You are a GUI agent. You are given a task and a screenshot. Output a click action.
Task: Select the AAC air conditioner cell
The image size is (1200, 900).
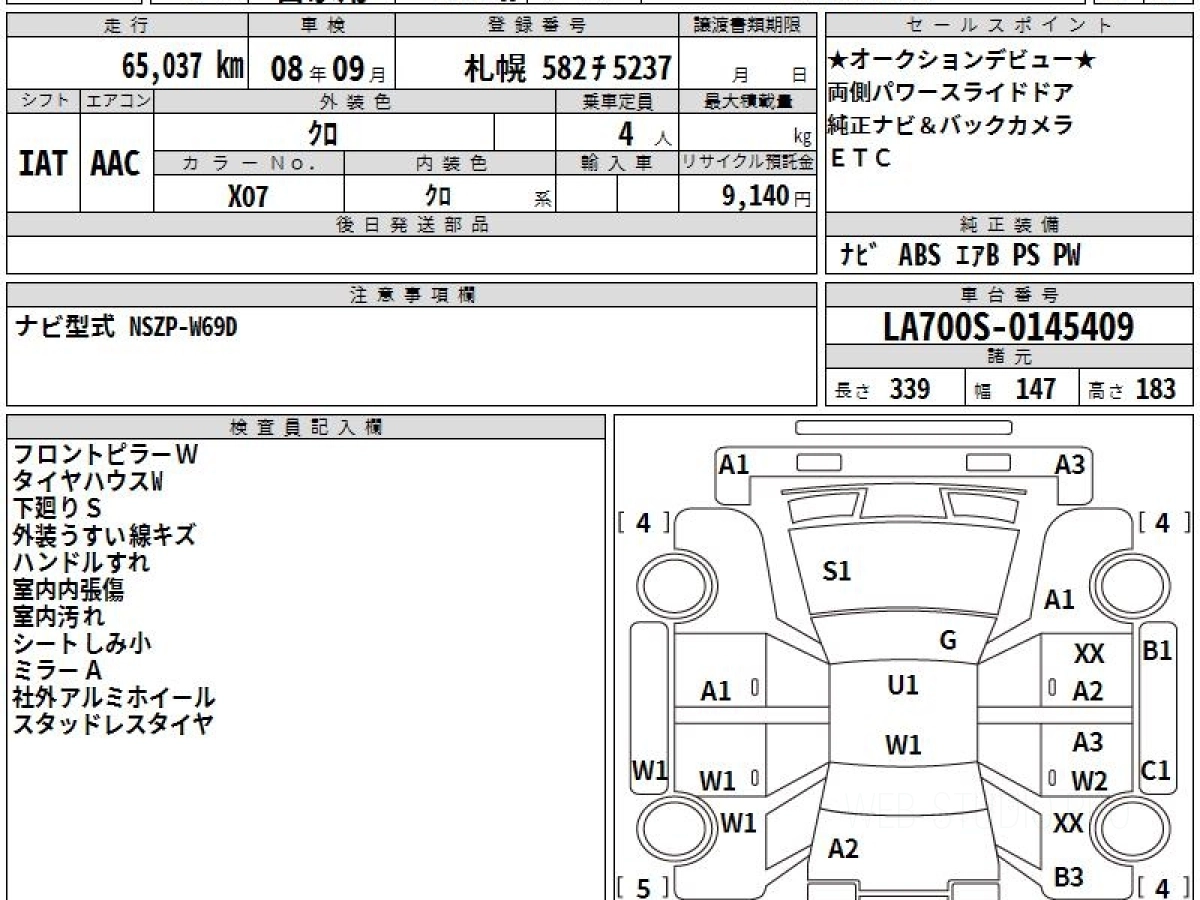(x=116, y=163)
